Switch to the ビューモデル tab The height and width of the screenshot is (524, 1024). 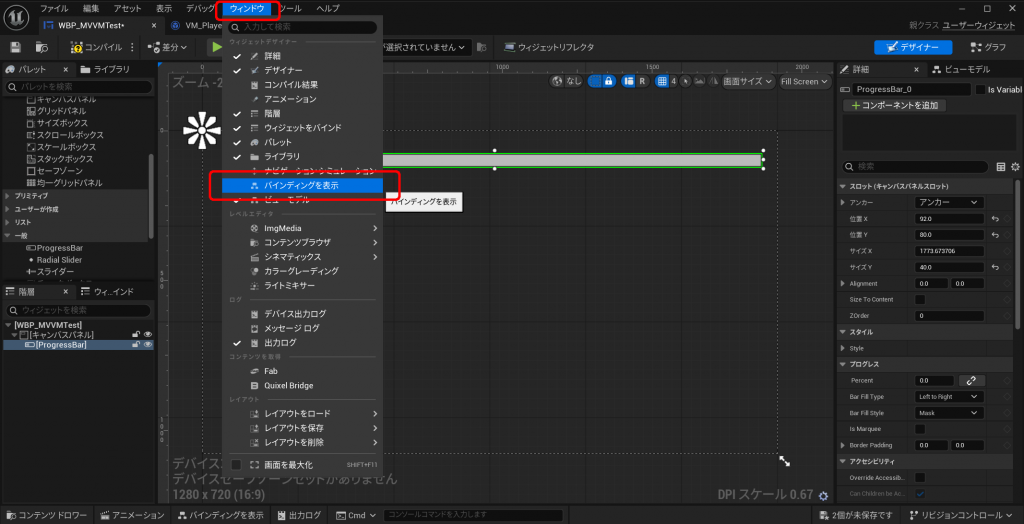[960, 69]
